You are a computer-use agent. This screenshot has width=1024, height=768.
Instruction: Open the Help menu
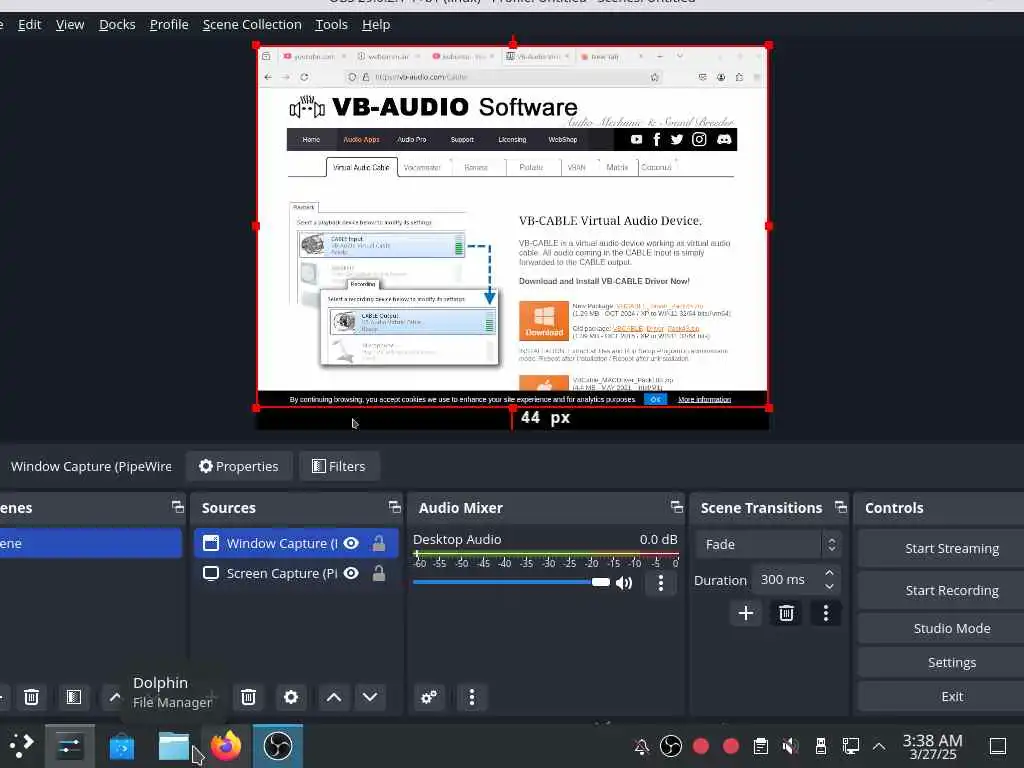(376, 25)
